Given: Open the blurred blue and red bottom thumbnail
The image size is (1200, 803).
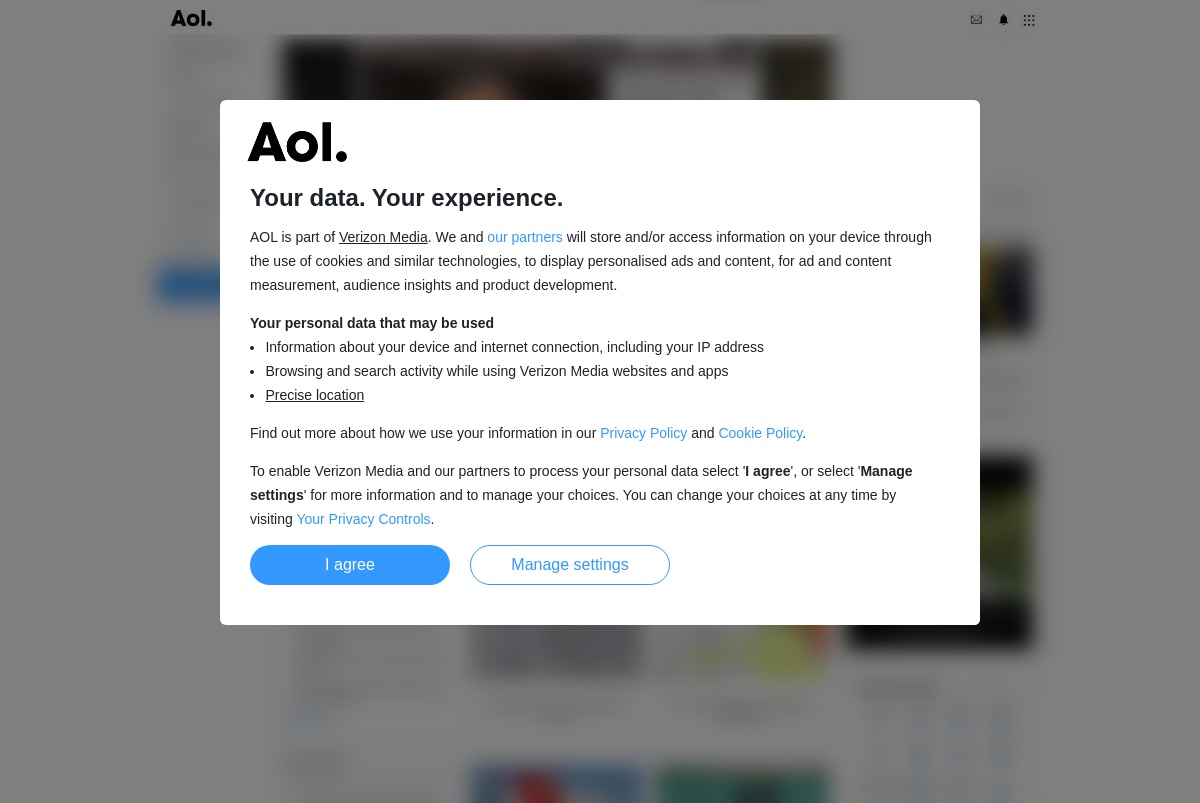Looking at the screenshot, I should coord(556,785).
